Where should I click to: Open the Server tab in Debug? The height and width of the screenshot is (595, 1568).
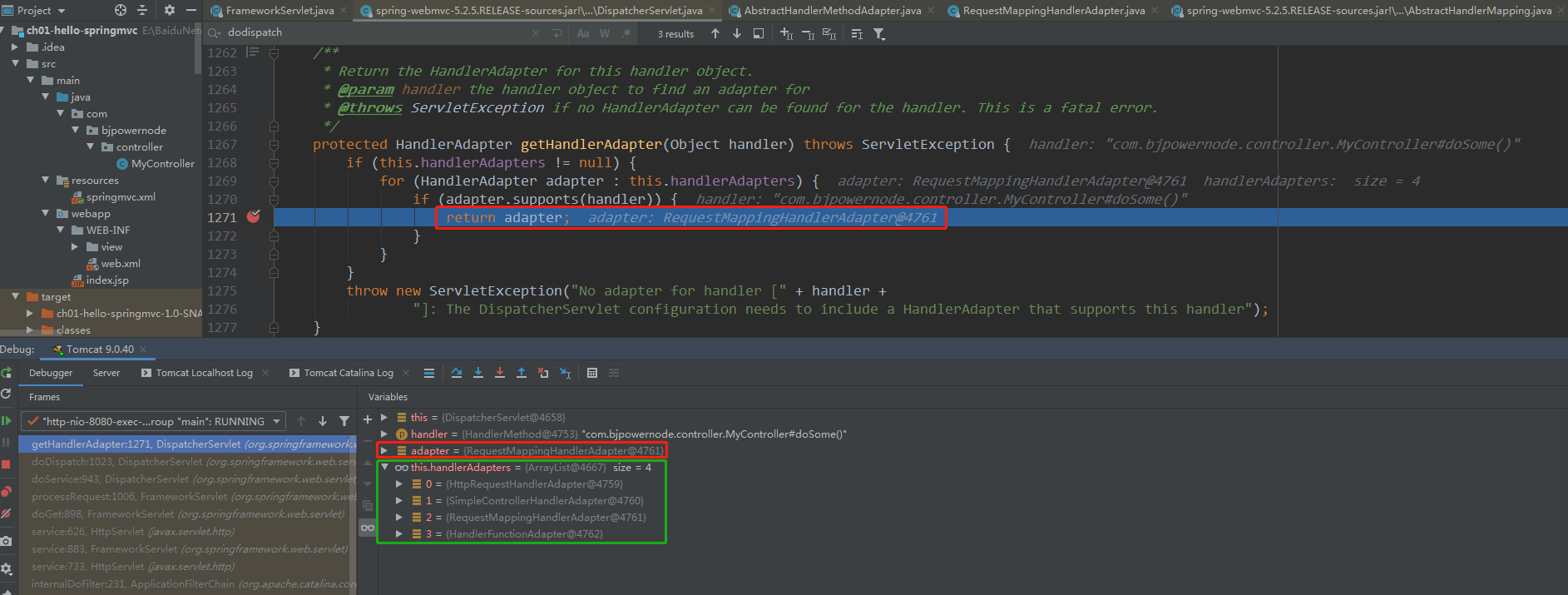pyautogui.click(x=106, y=373)
